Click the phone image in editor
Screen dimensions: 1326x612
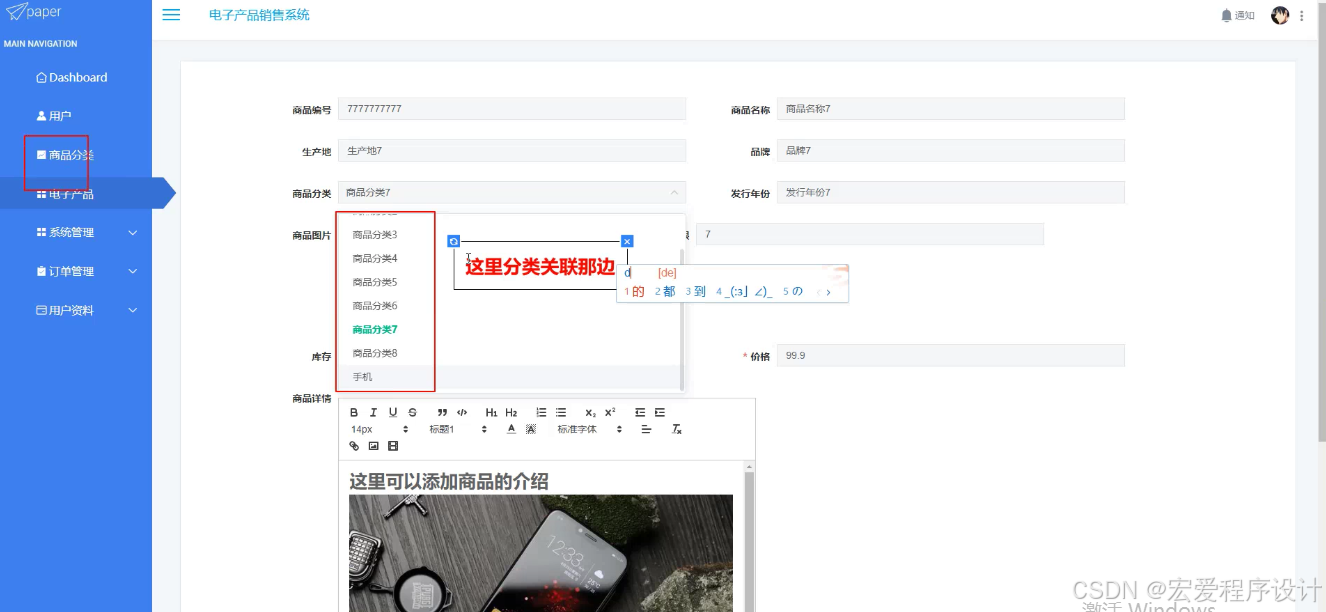coord(541,553)
